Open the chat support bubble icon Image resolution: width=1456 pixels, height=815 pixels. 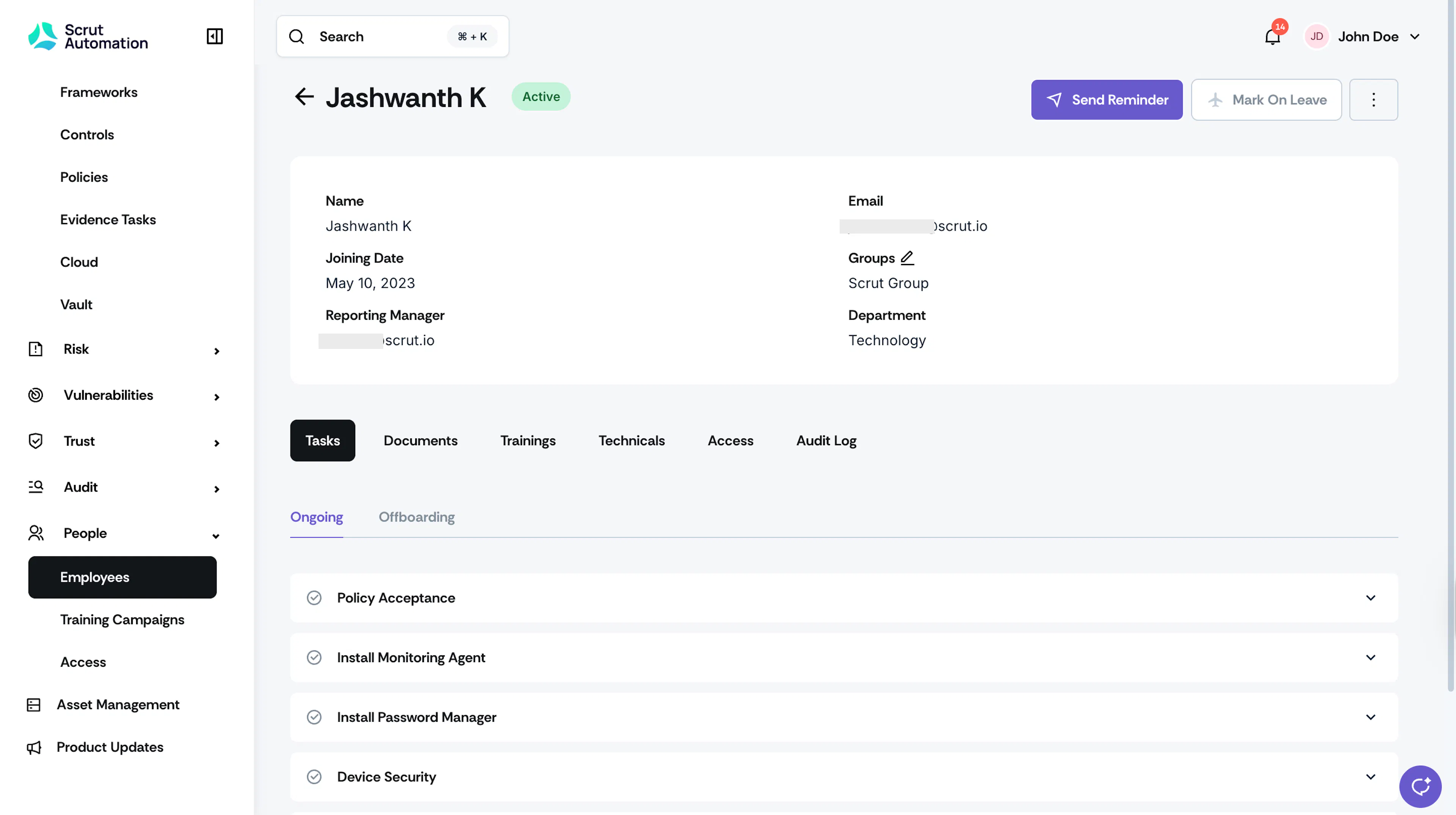coord(1420,786)
